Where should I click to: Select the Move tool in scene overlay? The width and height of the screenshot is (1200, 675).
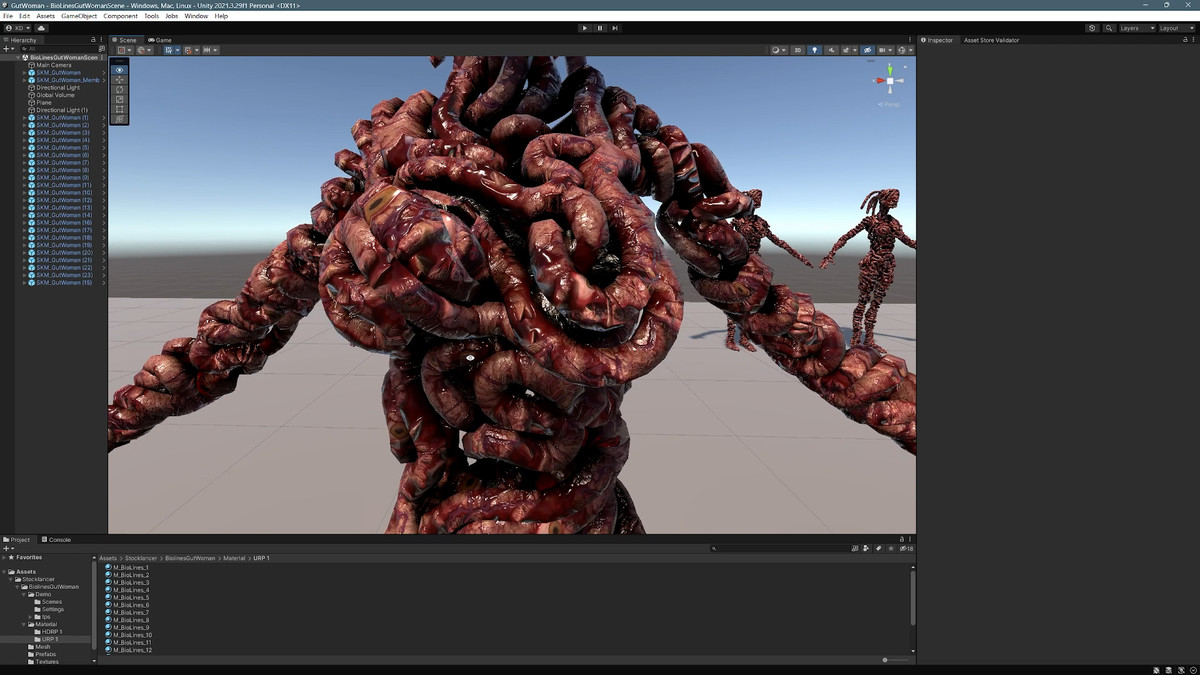tap(120, 80)
